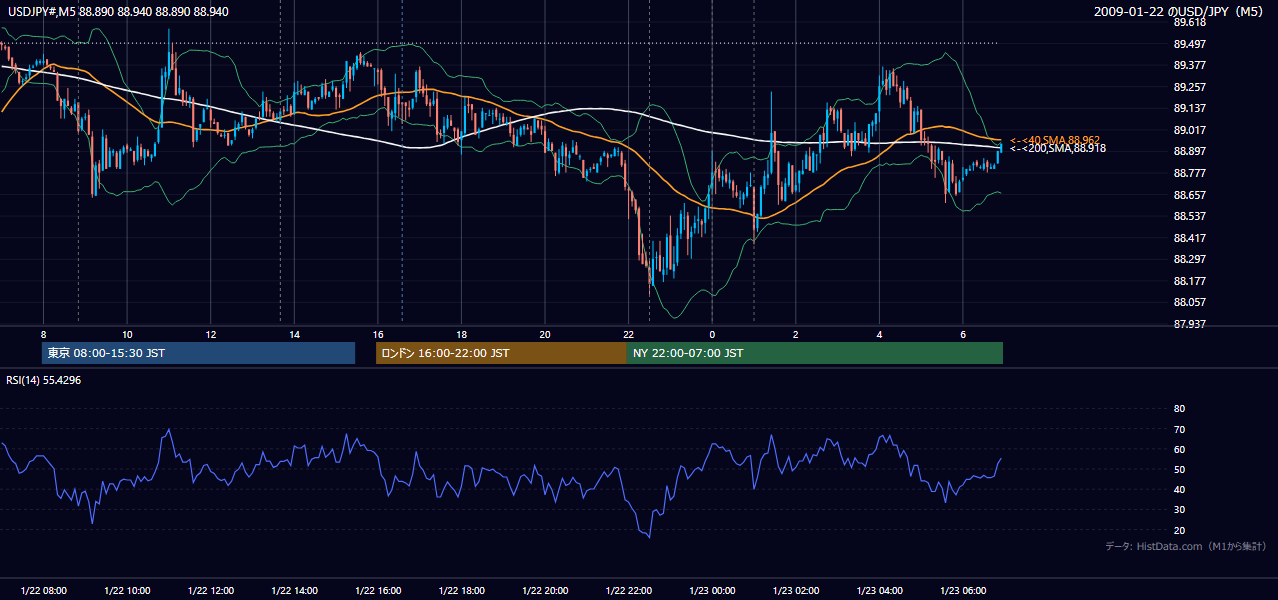Select the 東京 08:00-15:30 JST session bar

tap(199, 353)
